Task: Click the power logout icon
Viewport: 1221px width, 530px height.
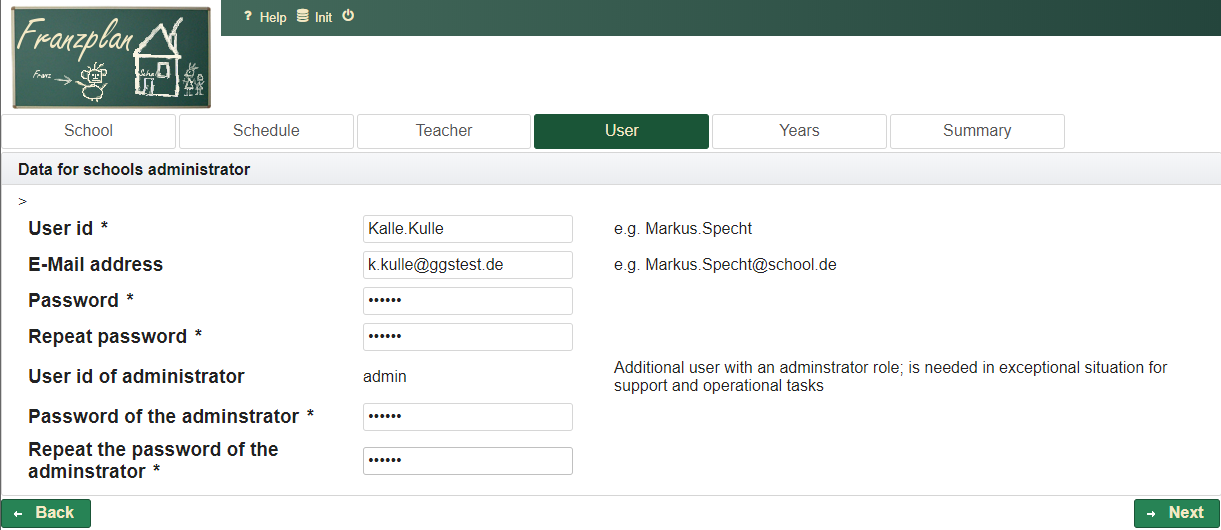Action: (x=348, y=16)
